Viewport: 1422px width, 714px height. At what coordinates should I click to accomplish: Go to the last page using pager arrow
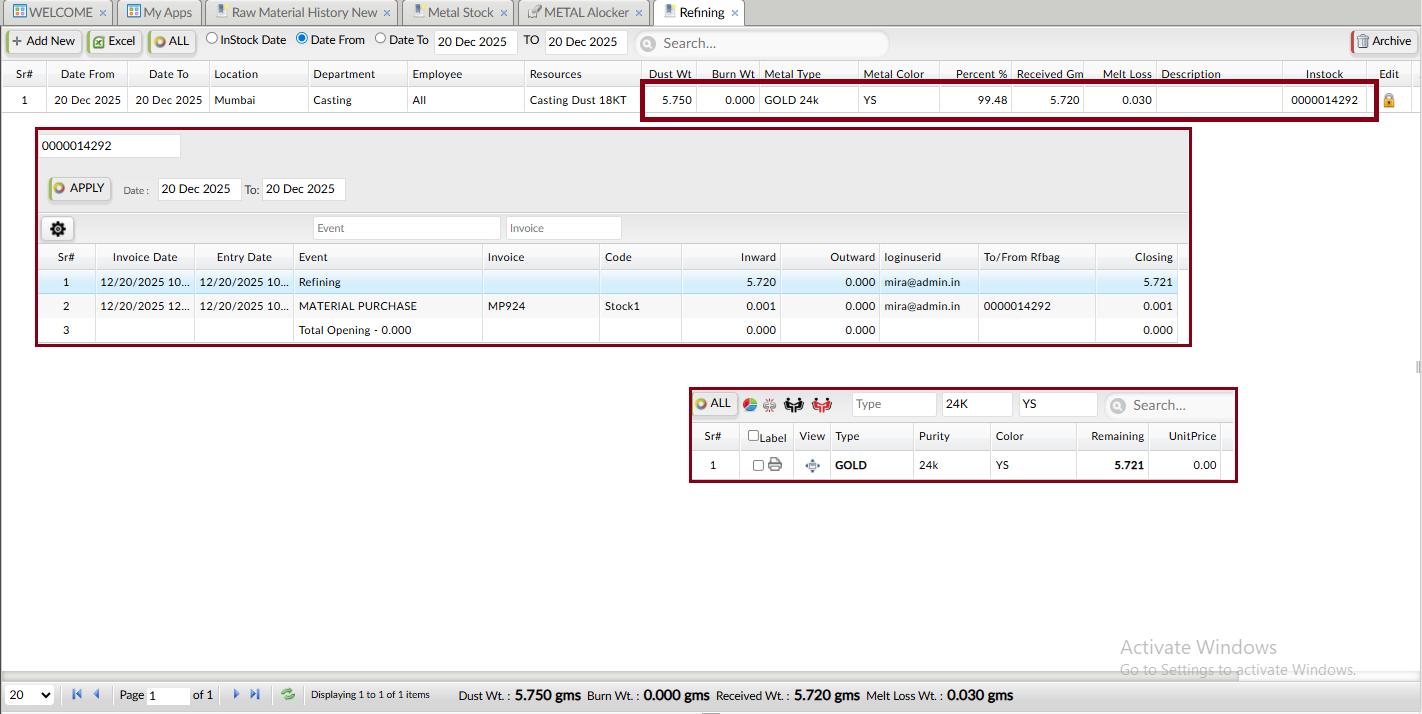pyautogui.click(x=255, y=694)
